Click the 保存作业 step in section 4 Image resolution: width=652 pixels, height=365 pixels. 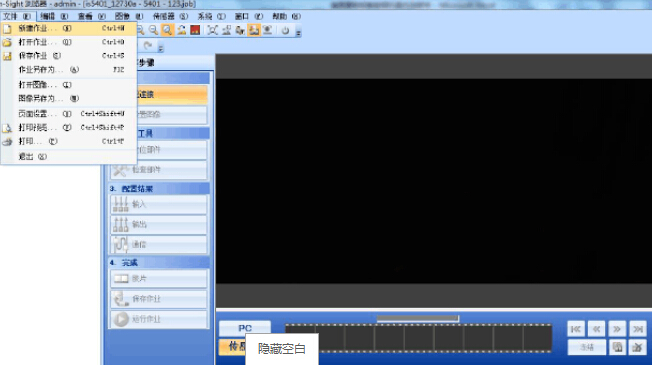pos(158,299)
